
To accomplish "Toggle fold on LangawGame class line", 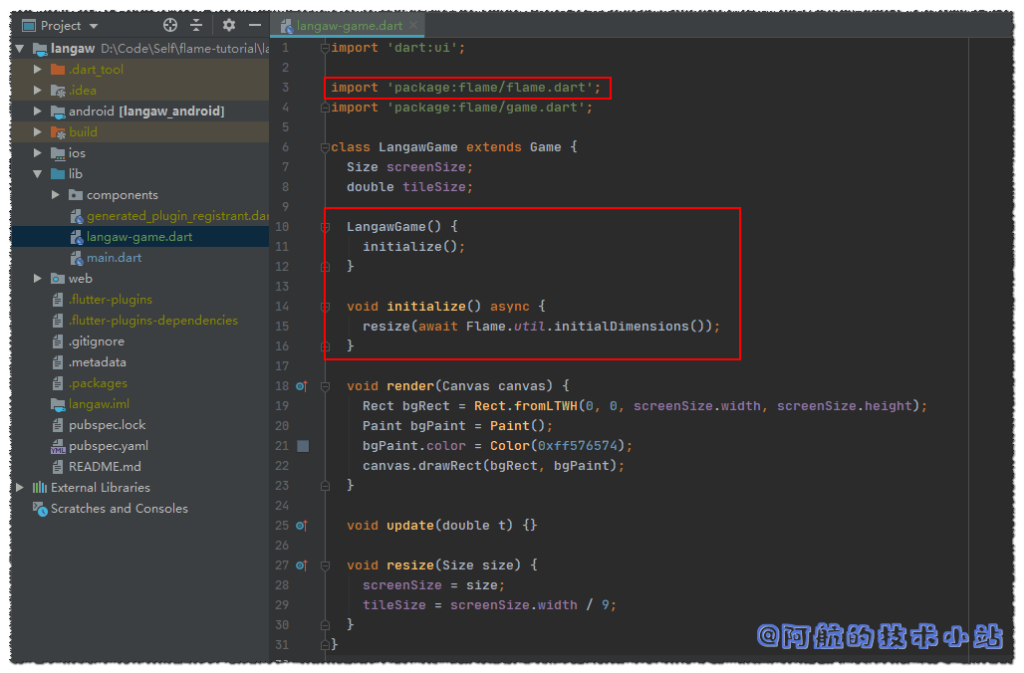I will coord(324,147).
